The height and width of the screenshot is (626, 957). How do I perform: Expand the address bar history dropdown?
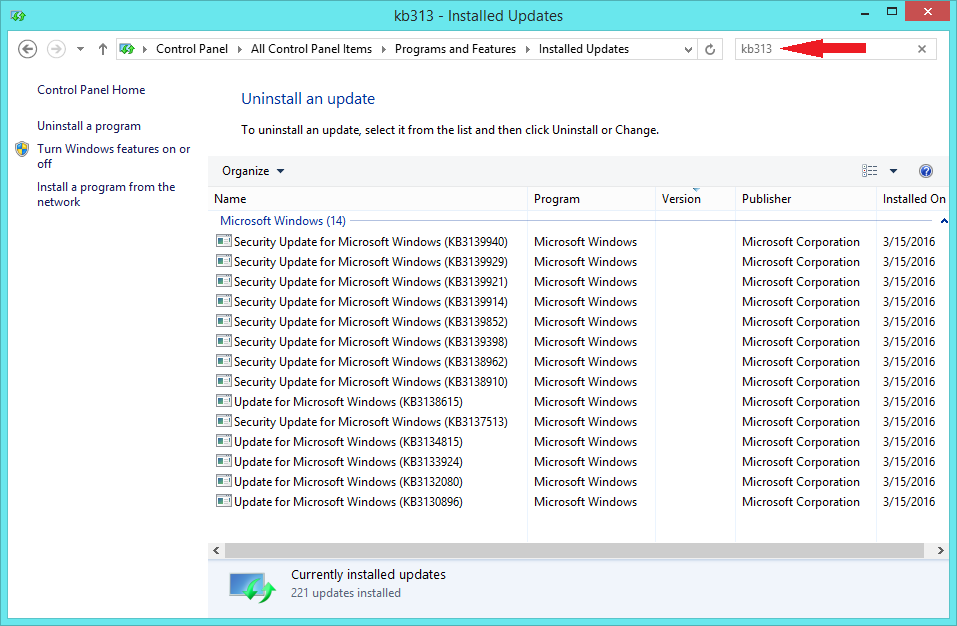[x=688, y=49]
